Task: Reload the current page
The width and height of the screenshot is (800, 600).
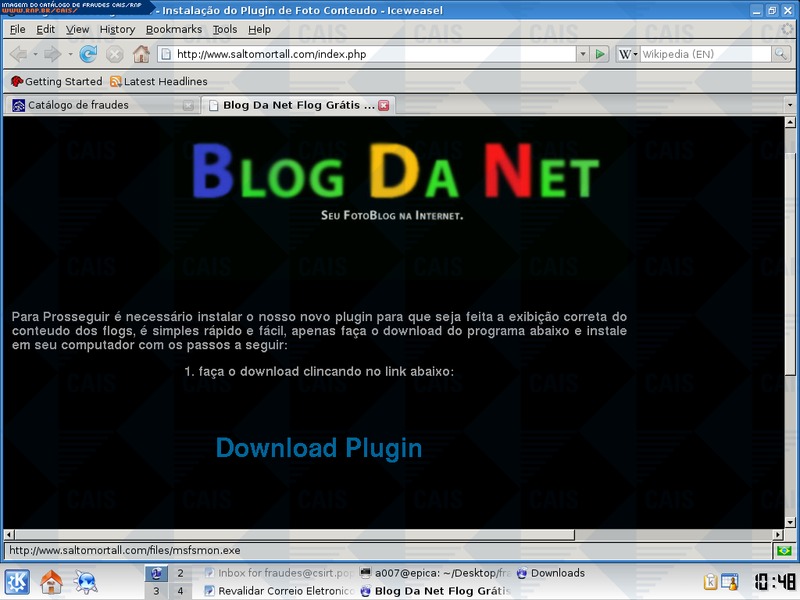Action: tap(88, 54)
